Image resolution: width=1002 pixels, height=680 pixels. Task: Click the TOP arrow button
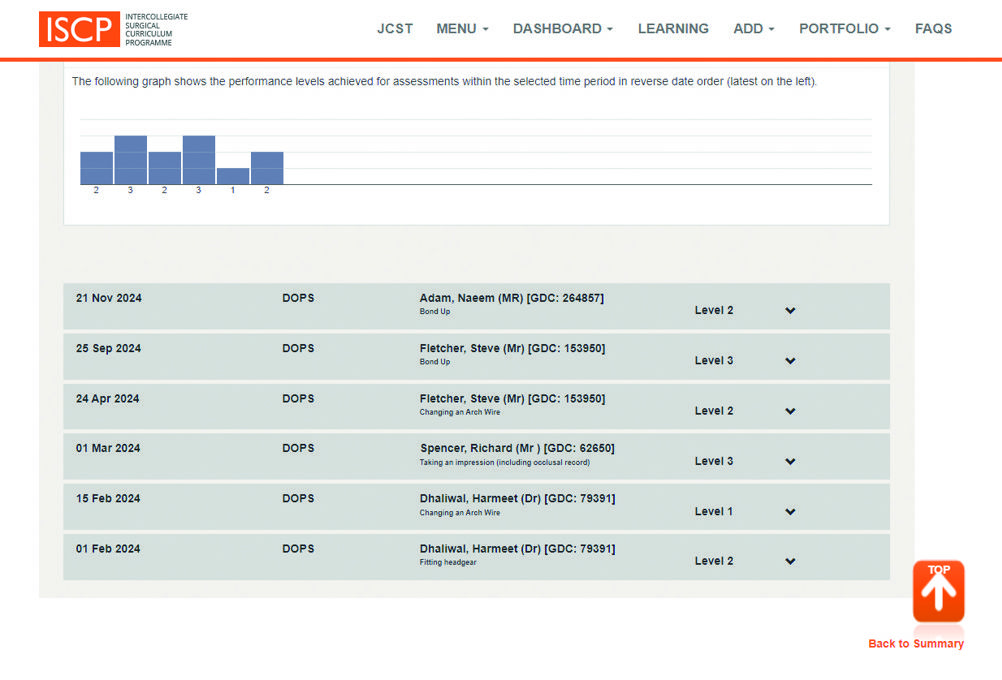coord(938,591)
